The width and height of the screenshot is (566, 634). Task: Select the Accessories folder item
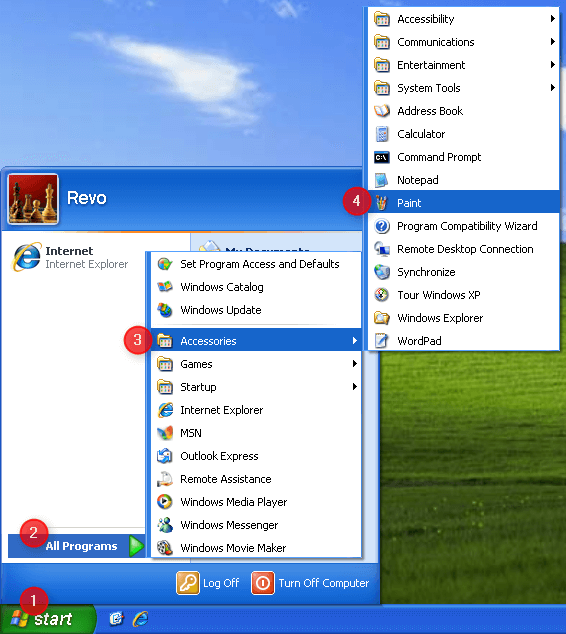256,340
